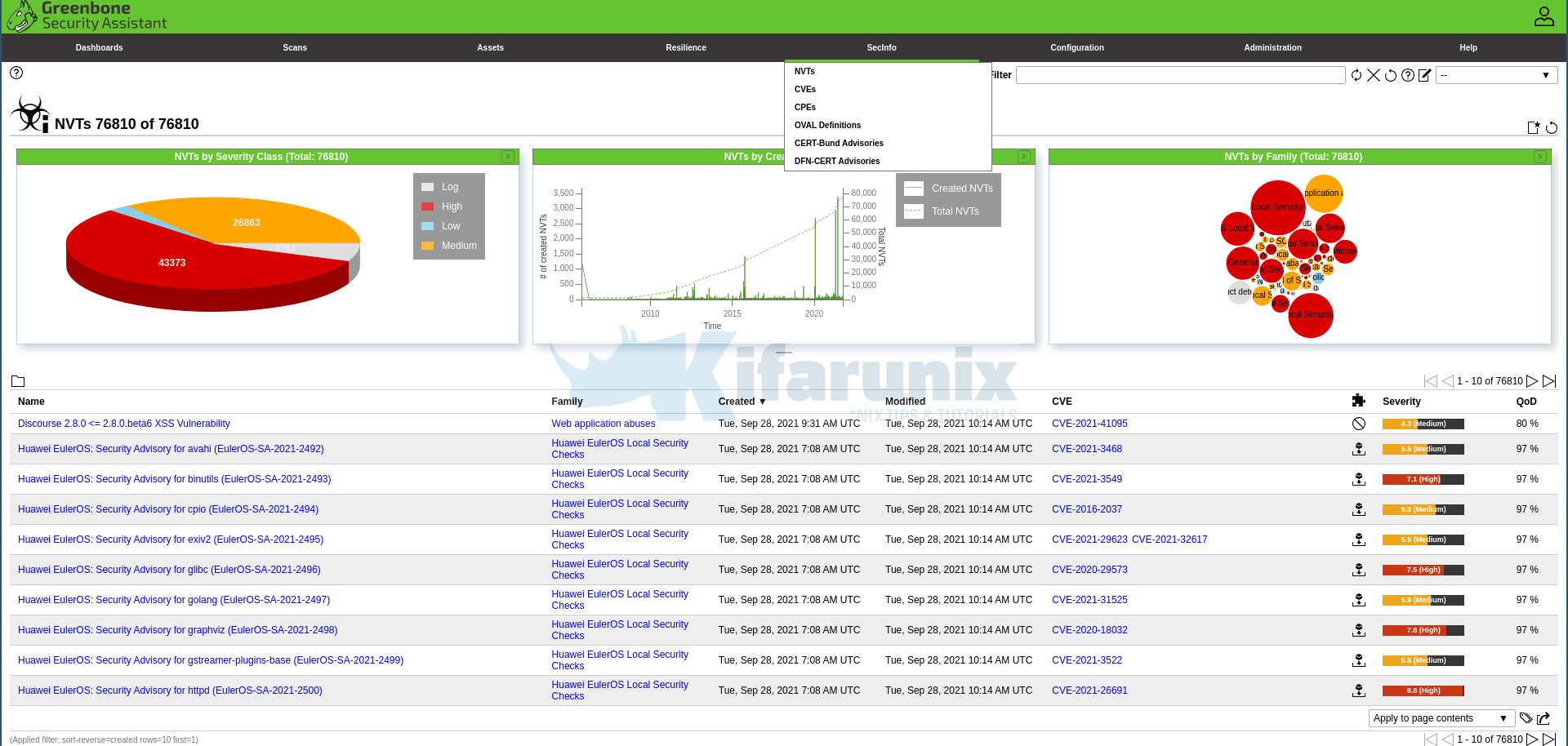Viewport: 1568px width, 746px height.
Task: Open the edit filter dialog icon
Action: point(1425,75)
